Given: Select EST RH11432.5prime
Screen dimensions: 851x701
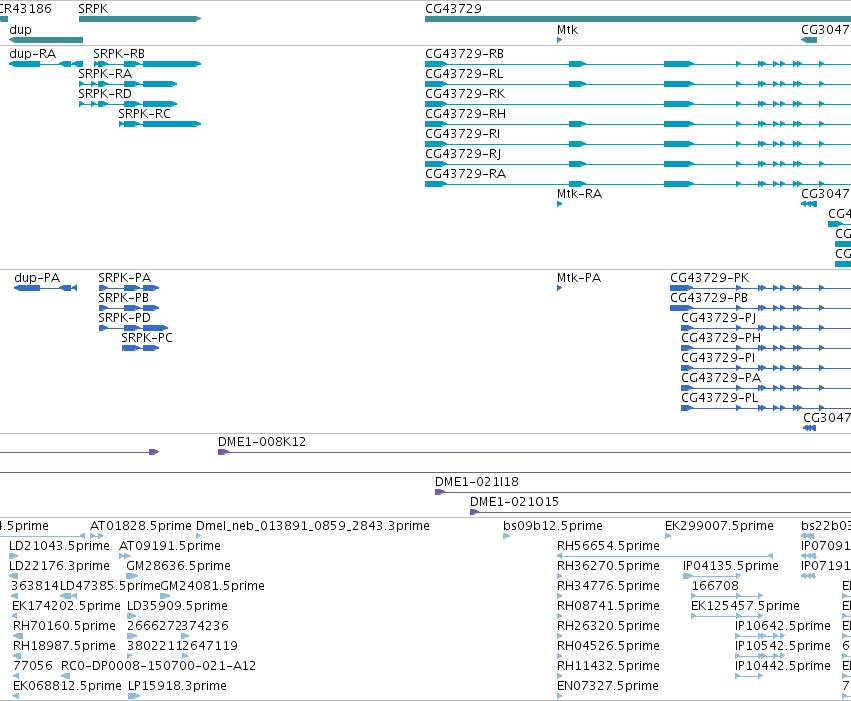Looking at the screenshot, I should 608,666.
